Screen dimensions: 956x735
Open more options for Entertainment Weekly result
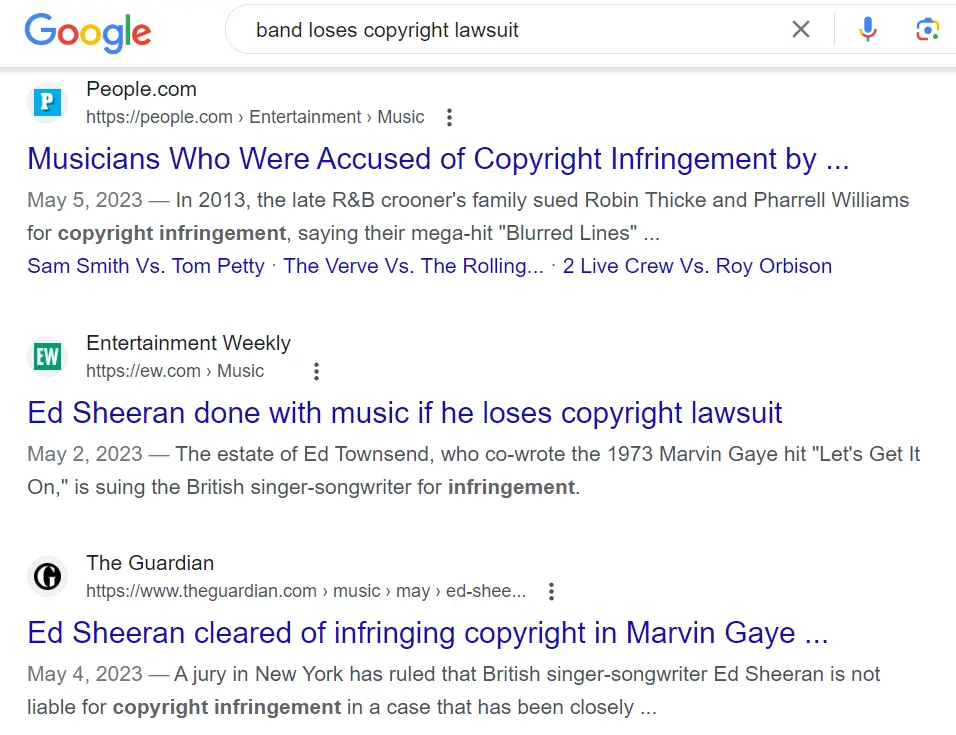(x=316, y=372)
